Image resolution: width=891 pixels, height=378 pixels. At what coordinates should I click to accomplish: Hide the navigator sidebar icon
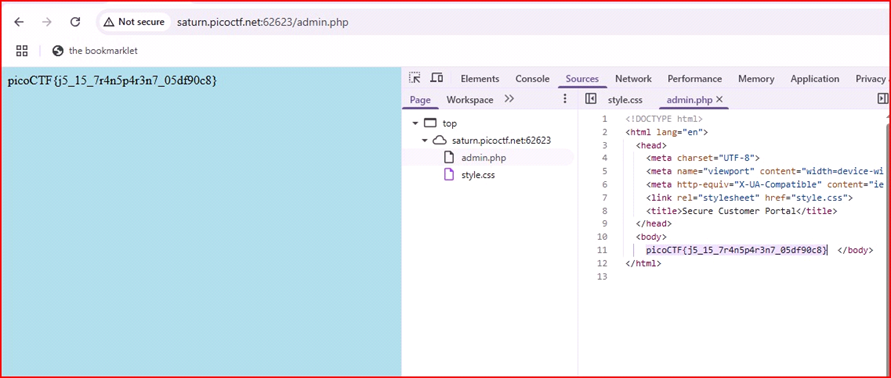pyautogui.click(x=590, y=99)
